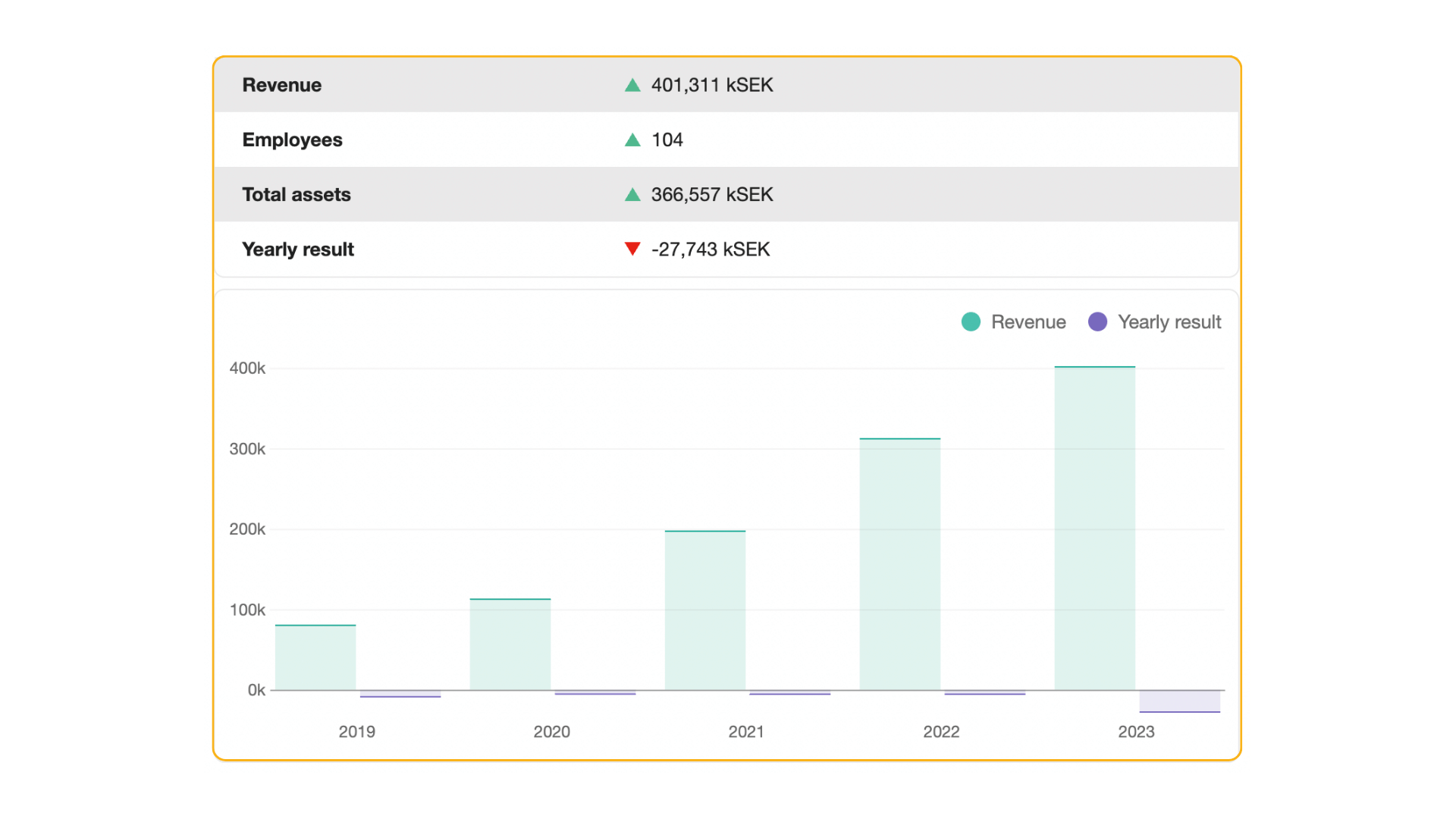The width and height of the screenshot is (1456, 819).
Task: Click the 0k axis label
Action: coord(256,690)
